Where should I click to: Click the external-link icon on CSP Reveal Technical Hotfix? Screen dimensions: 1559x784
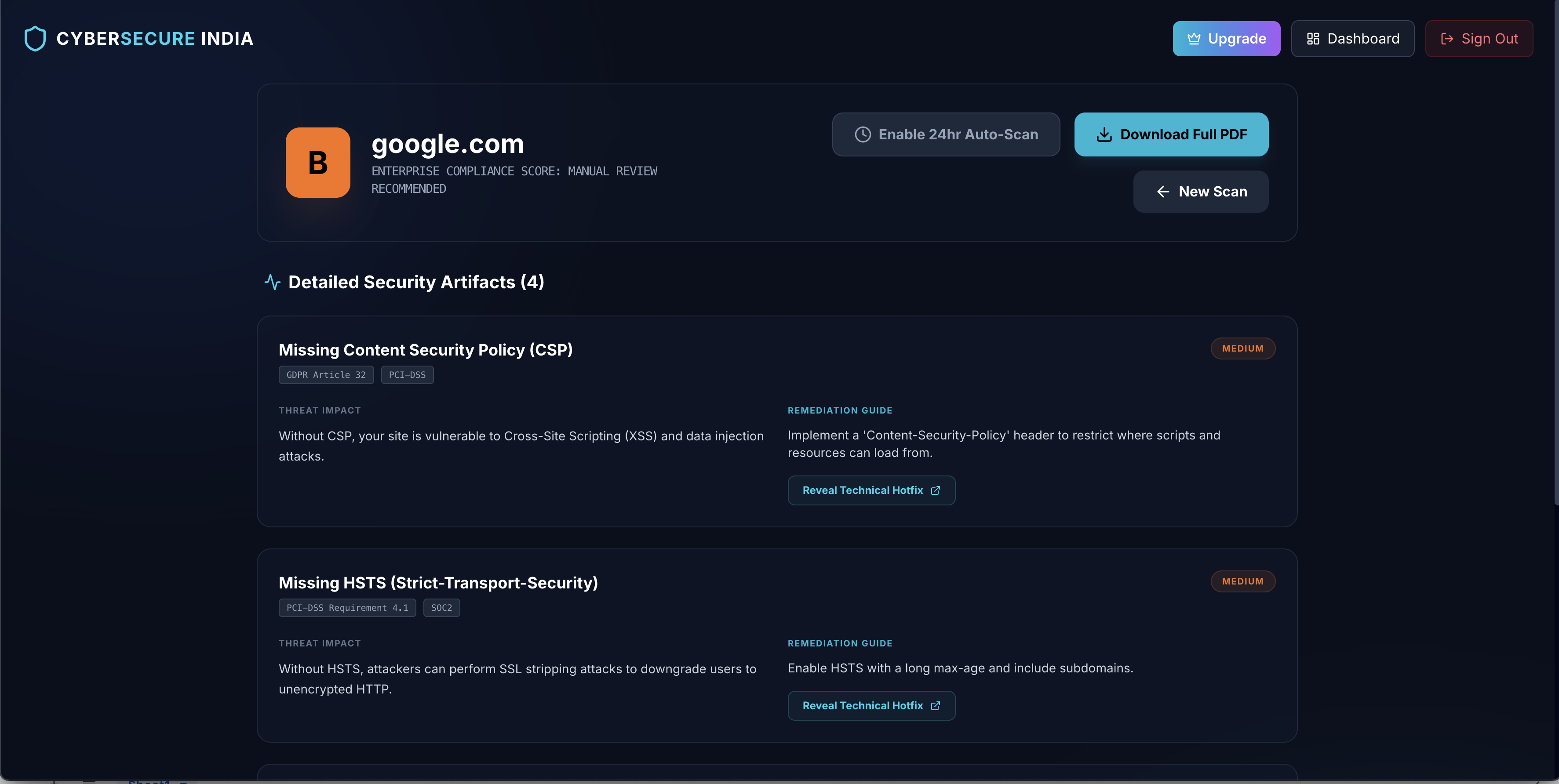935,490
